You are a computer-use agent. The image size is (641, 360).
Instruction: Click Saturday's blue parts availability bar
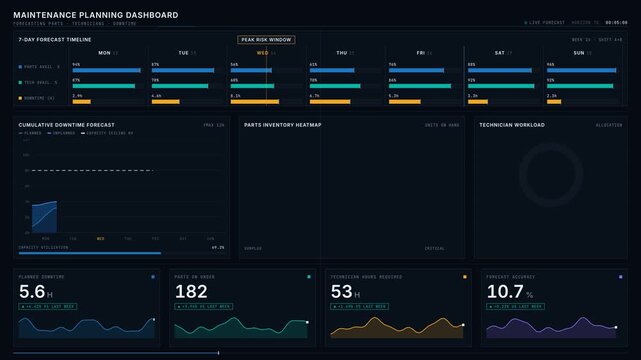coord(500,70)
